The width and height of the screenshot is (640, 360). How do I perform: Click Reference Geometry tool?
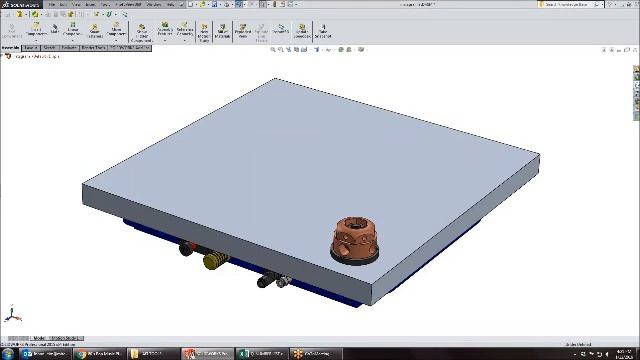184,29
